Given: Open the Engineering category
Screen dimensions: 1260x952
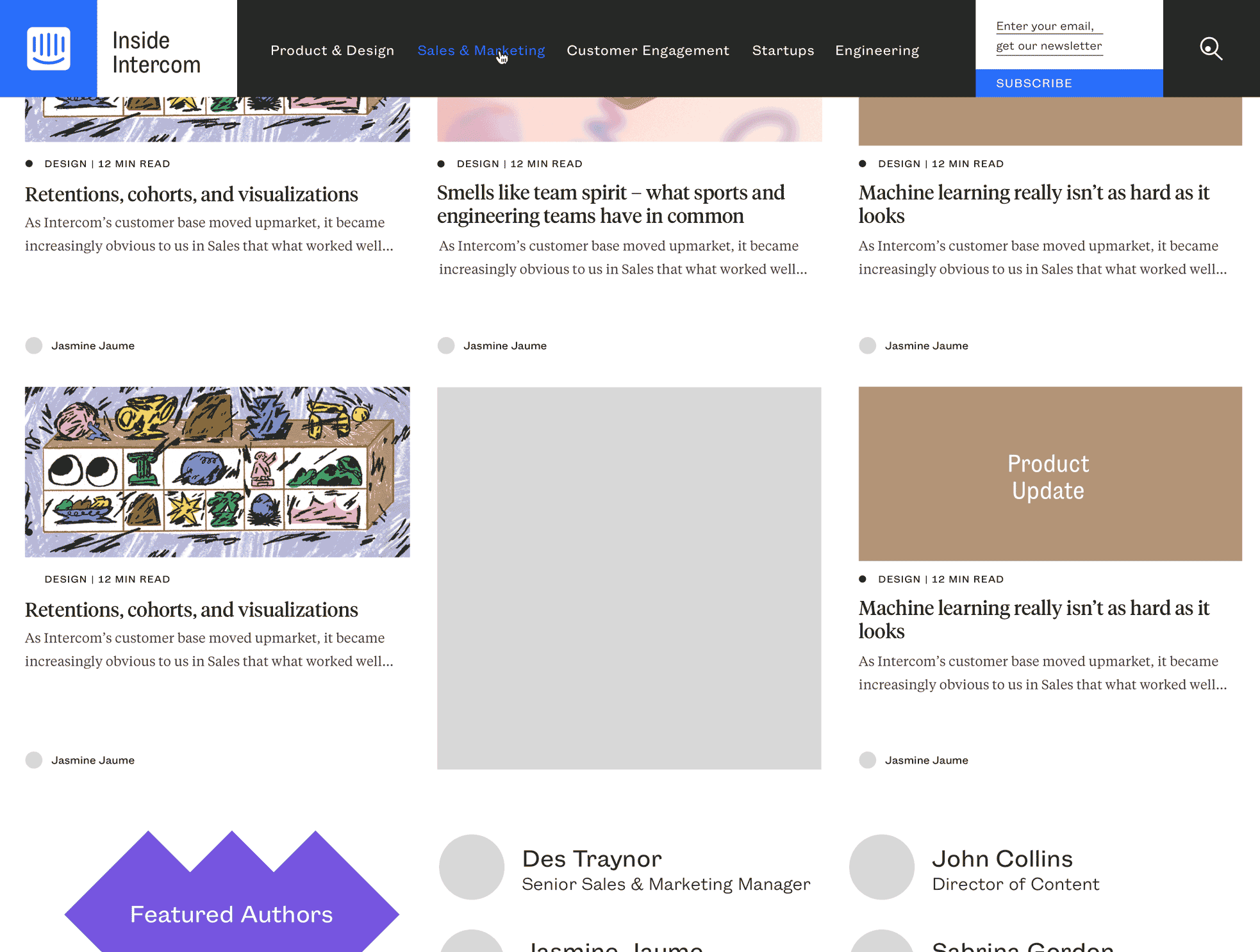Looking at the screenshot, I should (877, 51).
